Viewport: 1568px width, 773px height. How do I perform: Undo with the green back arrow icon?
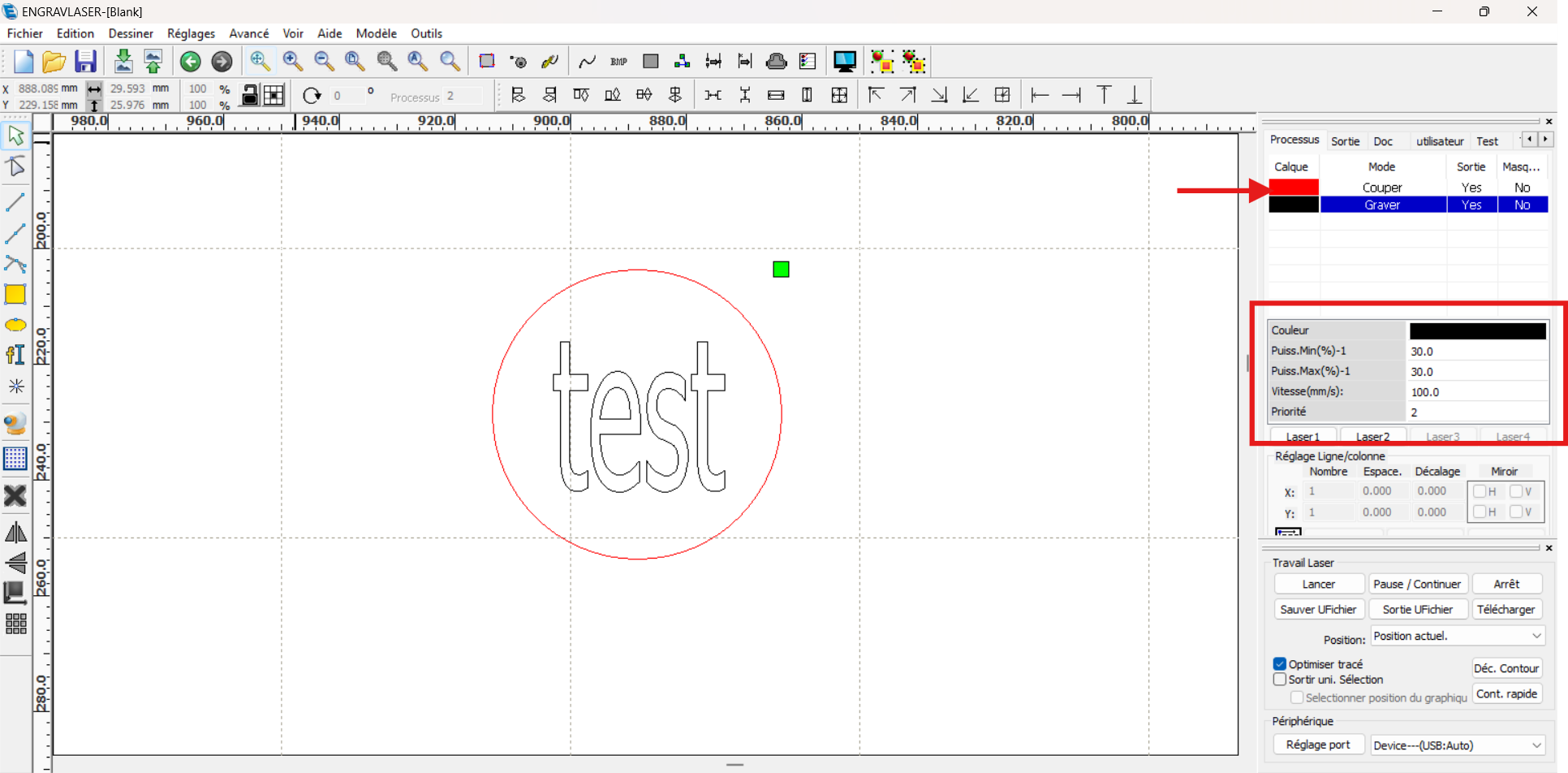click(191, 62)
